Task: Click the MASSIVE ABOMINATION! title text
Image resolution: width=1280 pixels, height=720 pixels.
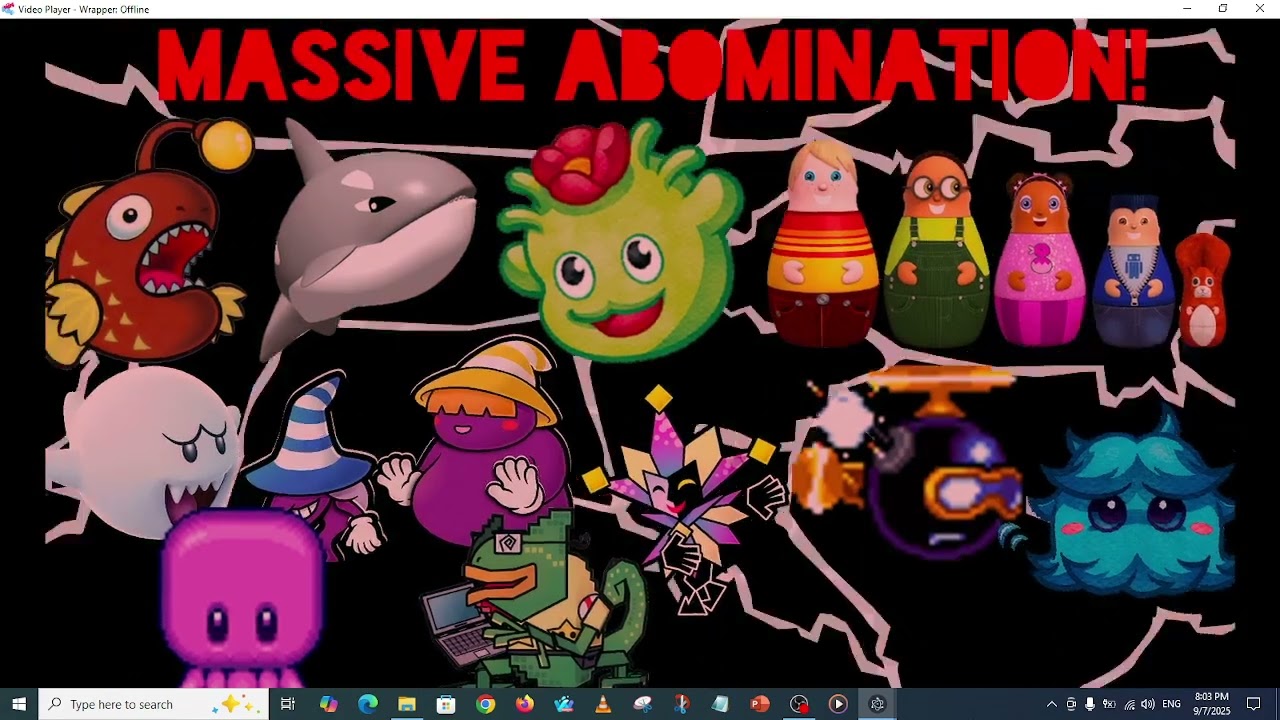Action: 652,65
